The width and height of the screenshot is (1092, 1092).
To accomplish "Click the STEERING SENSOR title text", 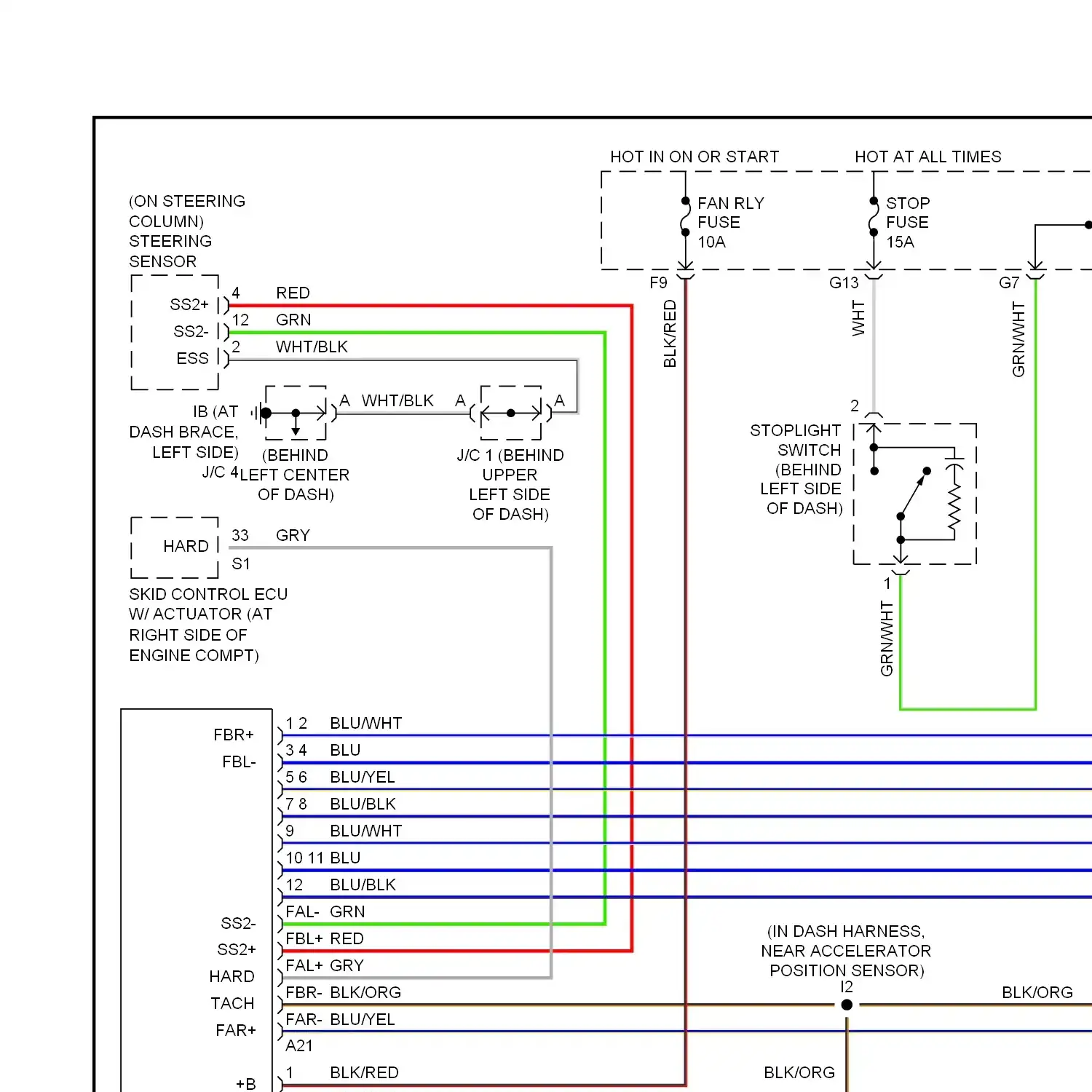I will pos(170,251).
